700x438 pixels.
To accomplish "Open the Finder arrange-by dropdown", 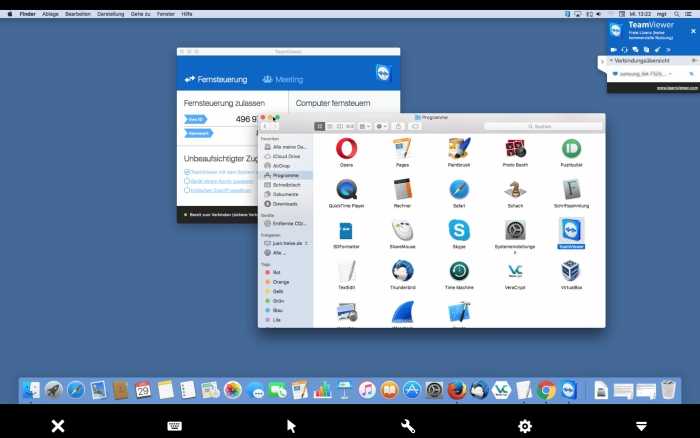I will [365, 126].
